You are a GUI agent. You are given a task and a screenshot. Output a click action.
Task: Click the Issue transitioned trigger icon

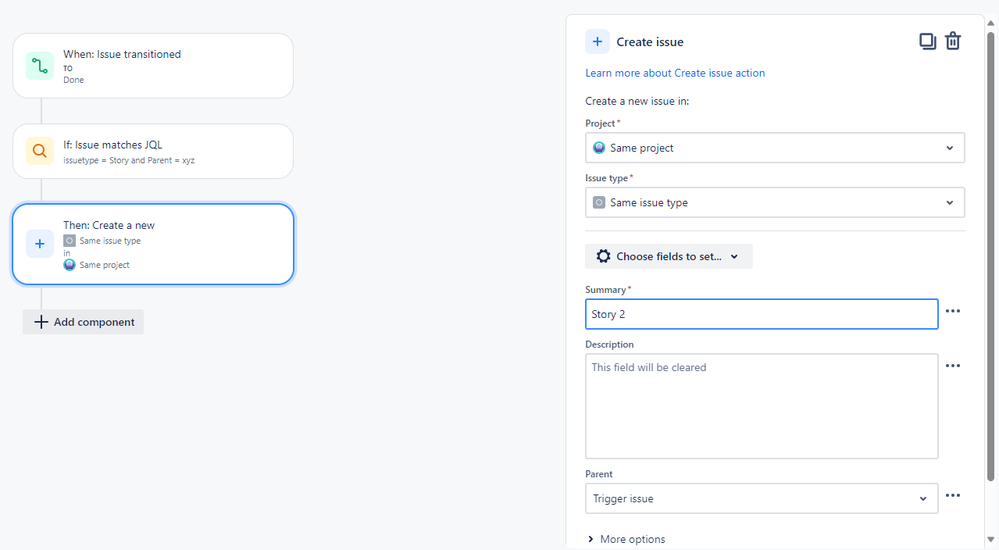40,66
